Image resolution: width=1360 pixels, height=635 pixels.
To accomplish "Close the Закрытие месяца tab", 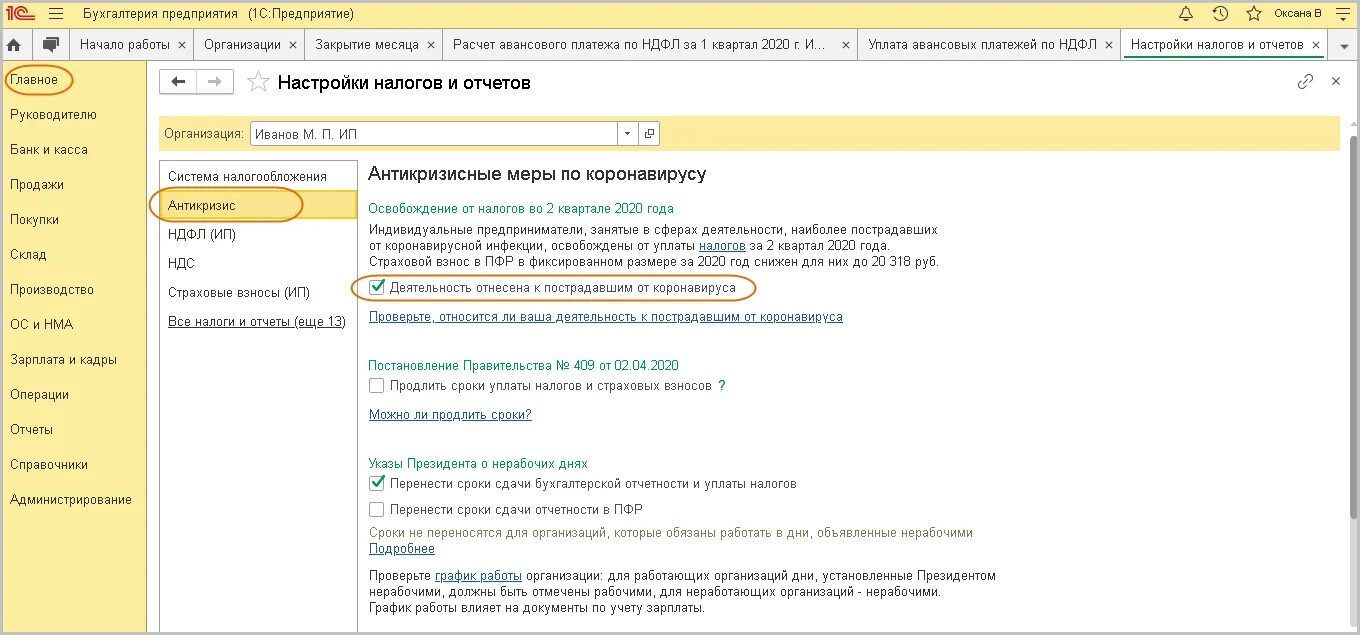I will [430, 45].
